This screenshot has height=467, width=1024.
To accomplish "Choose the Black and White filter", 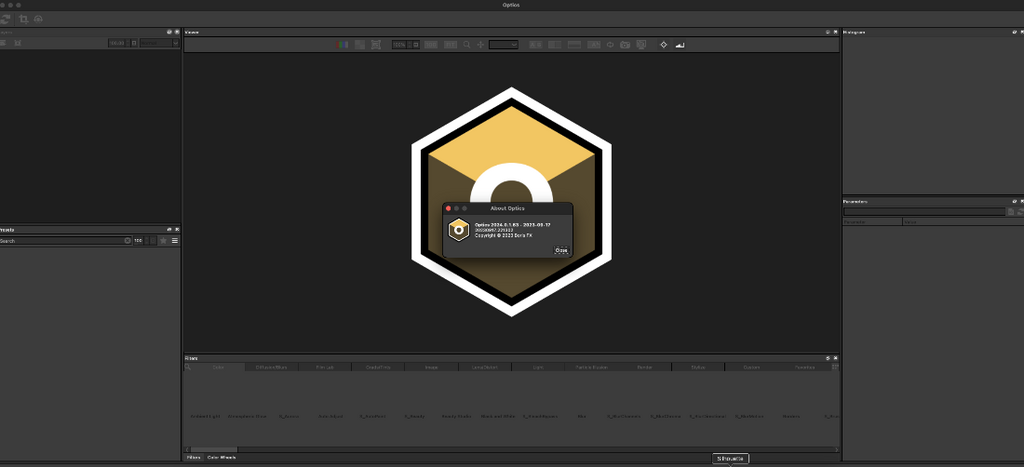I will click(498, 416).
